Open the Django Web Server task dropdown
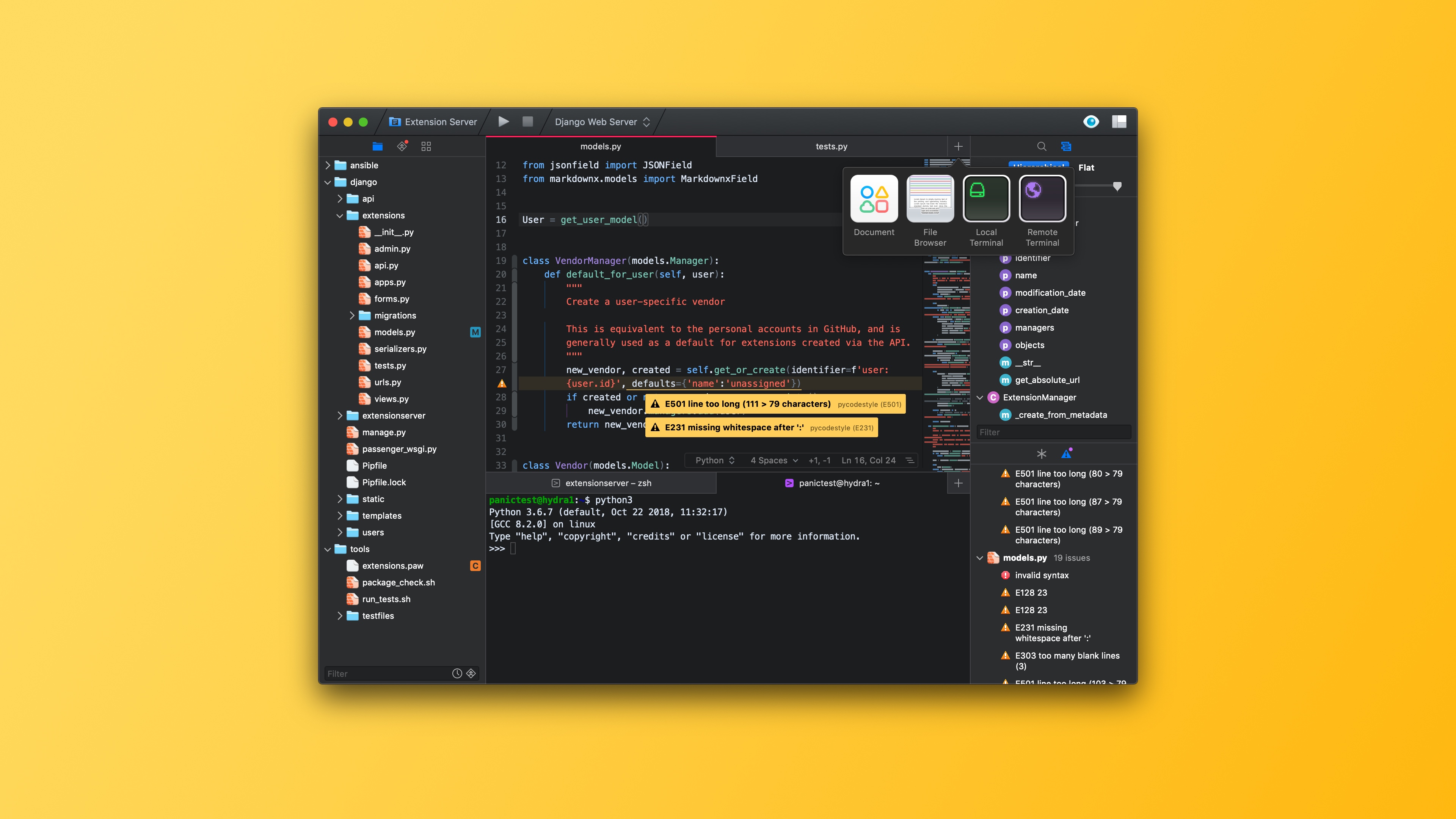The image size is (1456, 819). point(602,121)
